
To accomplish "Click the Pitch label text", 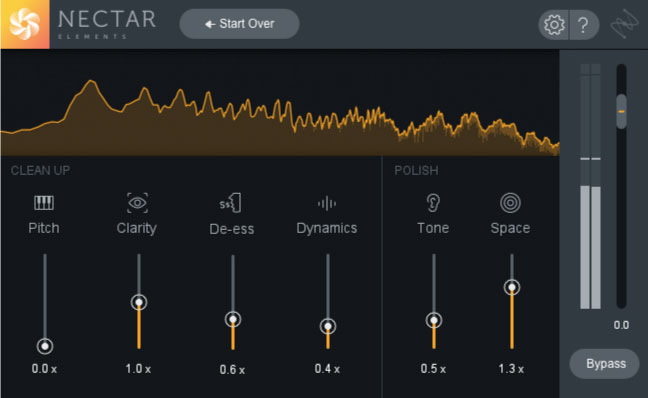I will 44,228.
